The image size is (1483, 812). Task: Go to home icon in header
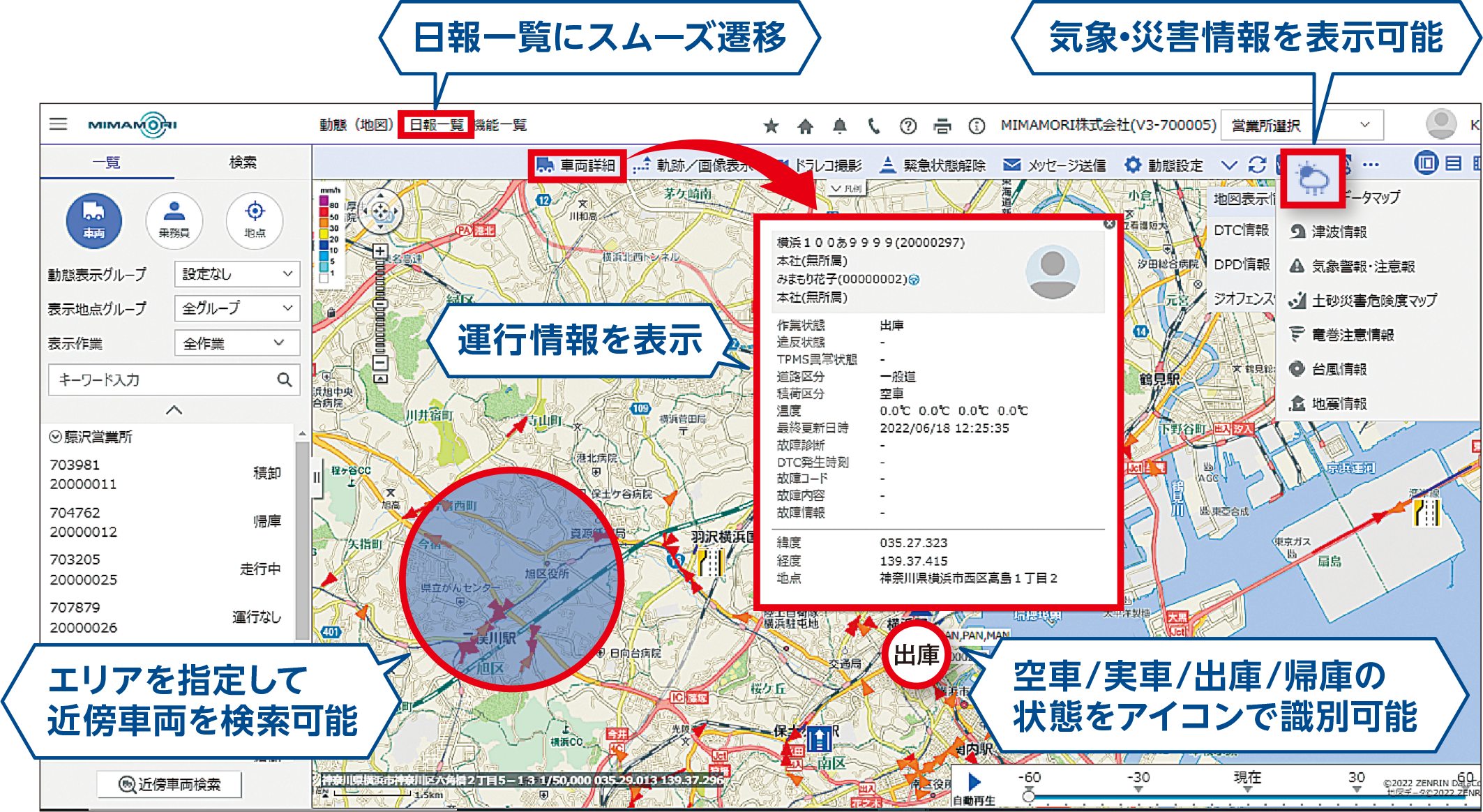point(805,126)
